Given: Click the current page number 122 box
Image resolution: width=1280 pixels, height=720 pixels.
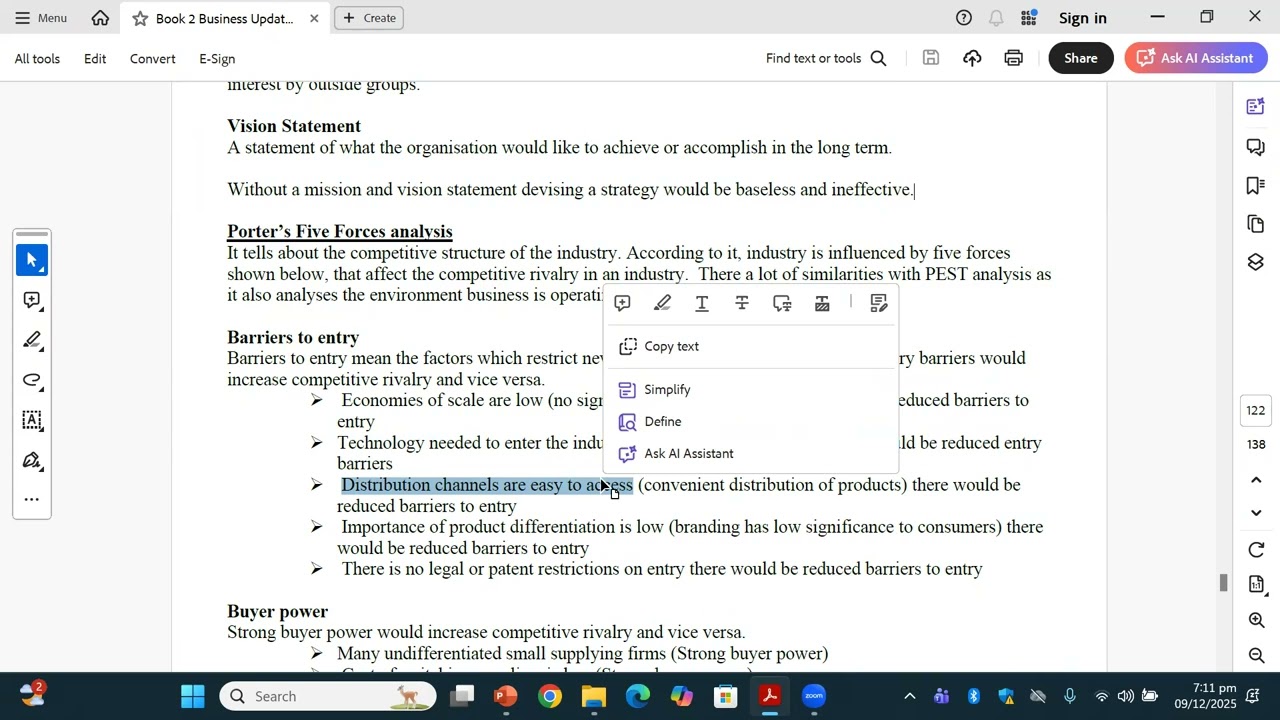Looking at the screenshot, I should coord(1256,410).
